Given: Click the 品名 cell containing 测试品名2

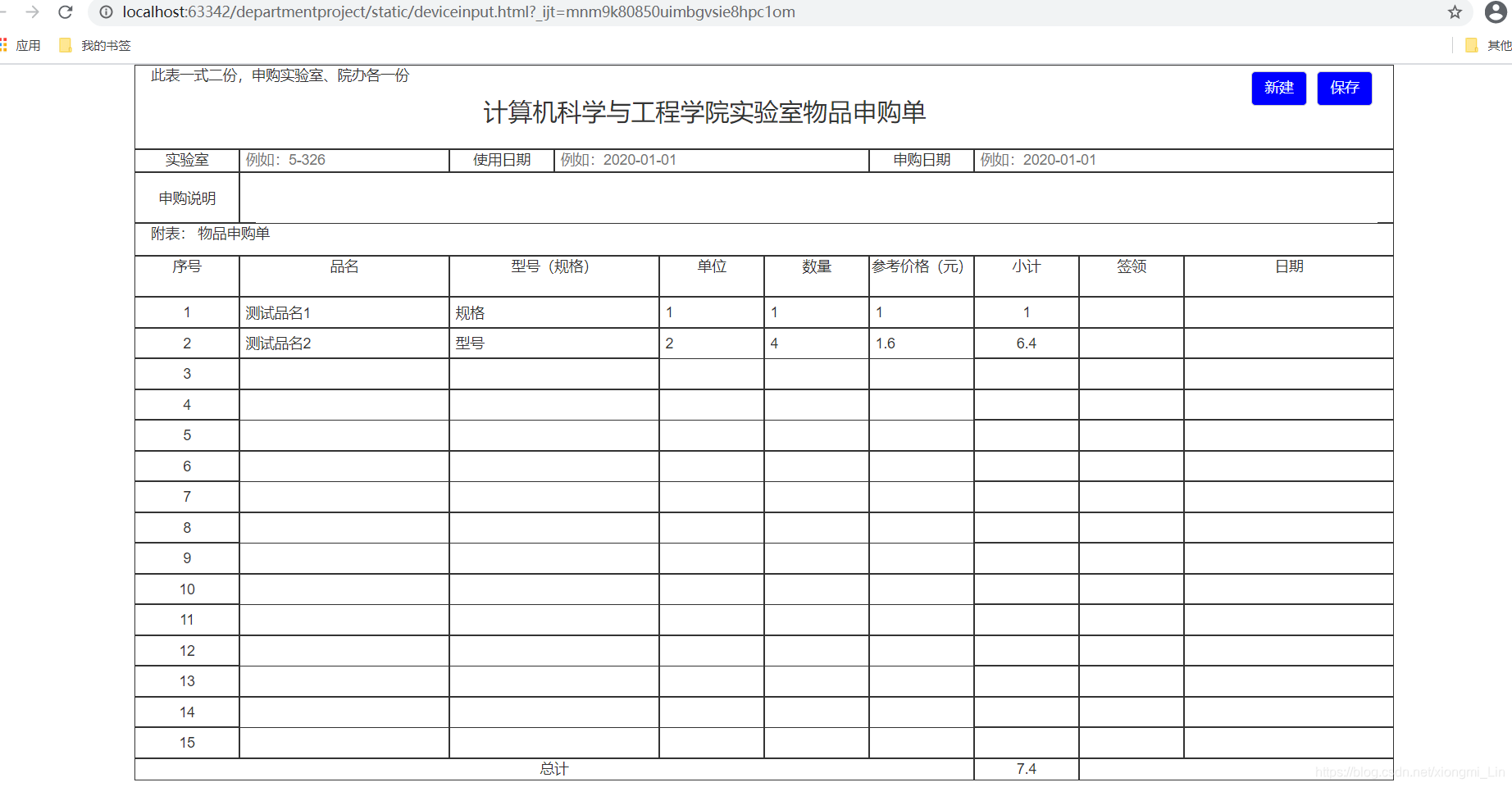Looking at the screenshot, I should point(344,343).
